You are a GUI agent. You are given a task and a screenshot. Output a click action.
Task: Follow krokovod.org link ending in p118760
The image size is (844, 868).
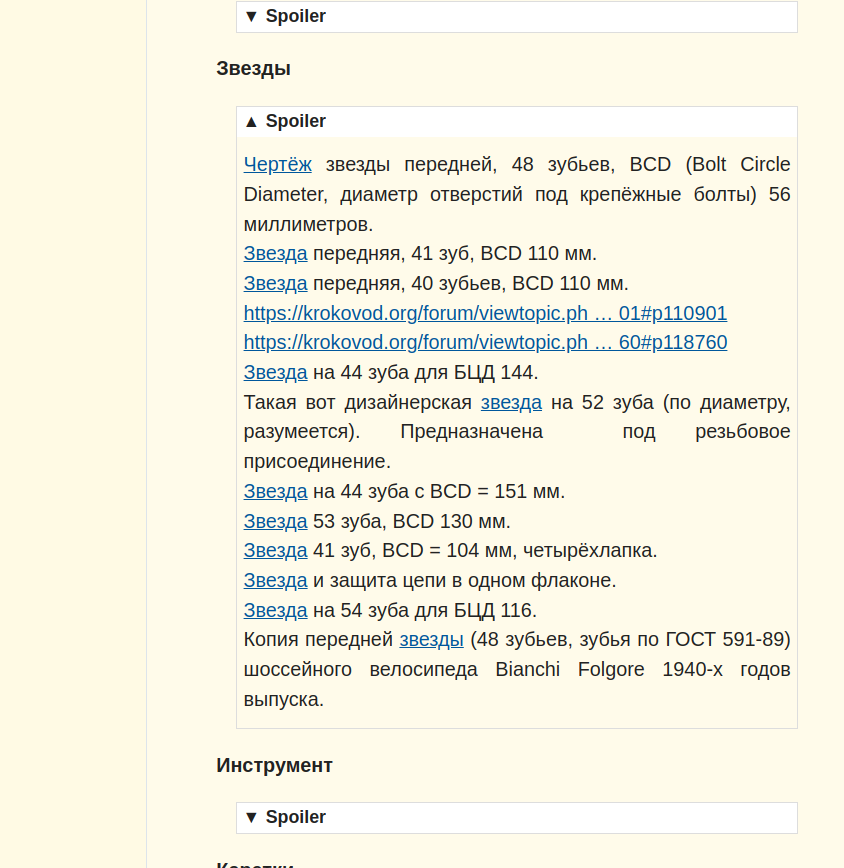(x=485, y=342)
